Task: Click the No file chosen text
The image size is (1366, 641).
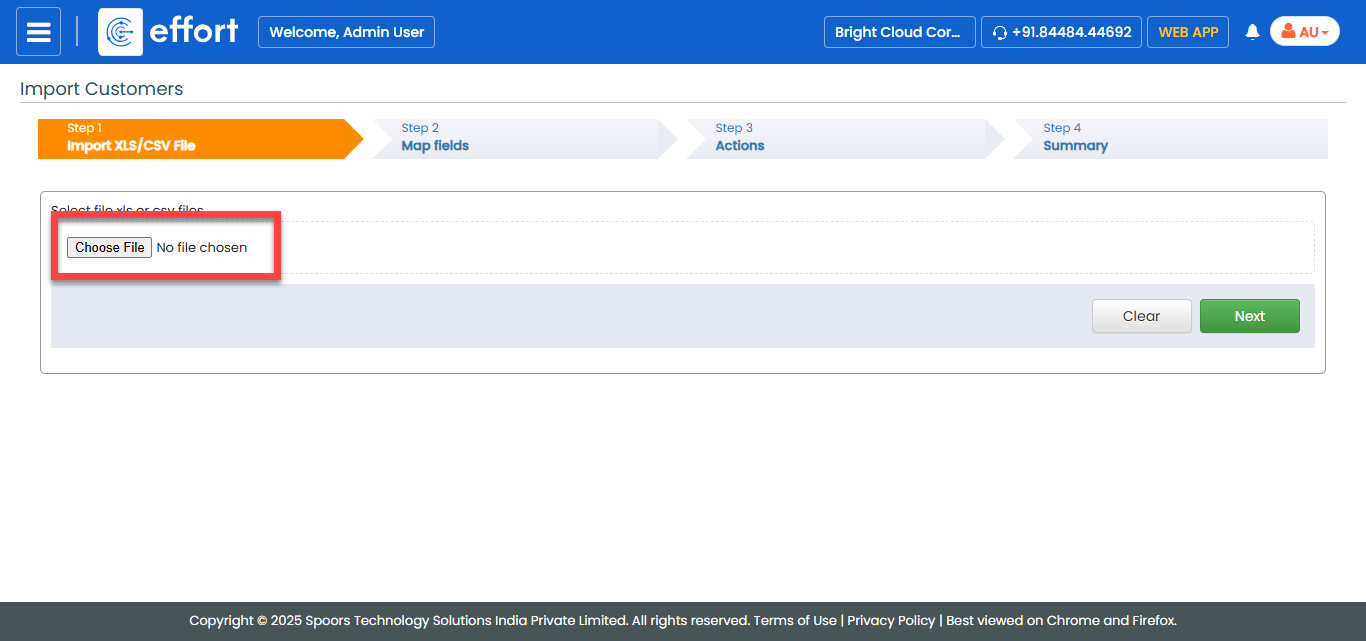Action: coord(202,247)
